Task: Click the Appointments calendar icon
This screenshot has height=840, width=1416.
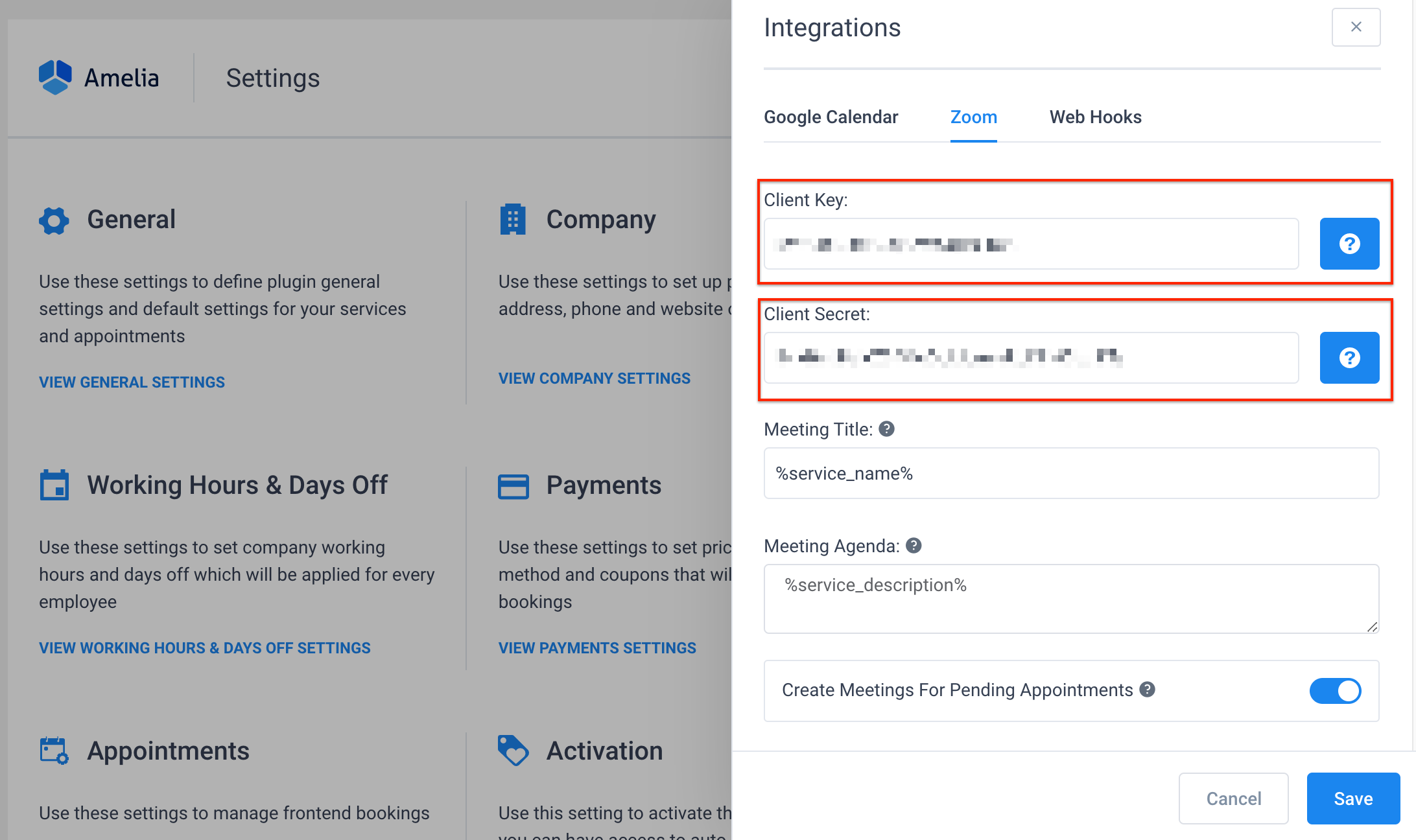Action: [53, 751]
